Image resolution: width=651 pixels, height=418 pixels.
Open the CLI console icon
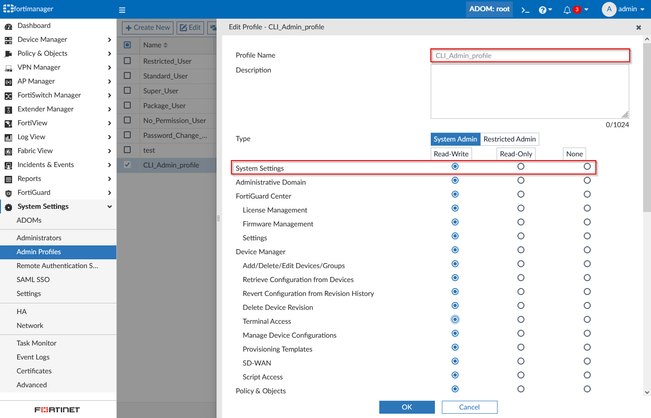coord(525,10)
